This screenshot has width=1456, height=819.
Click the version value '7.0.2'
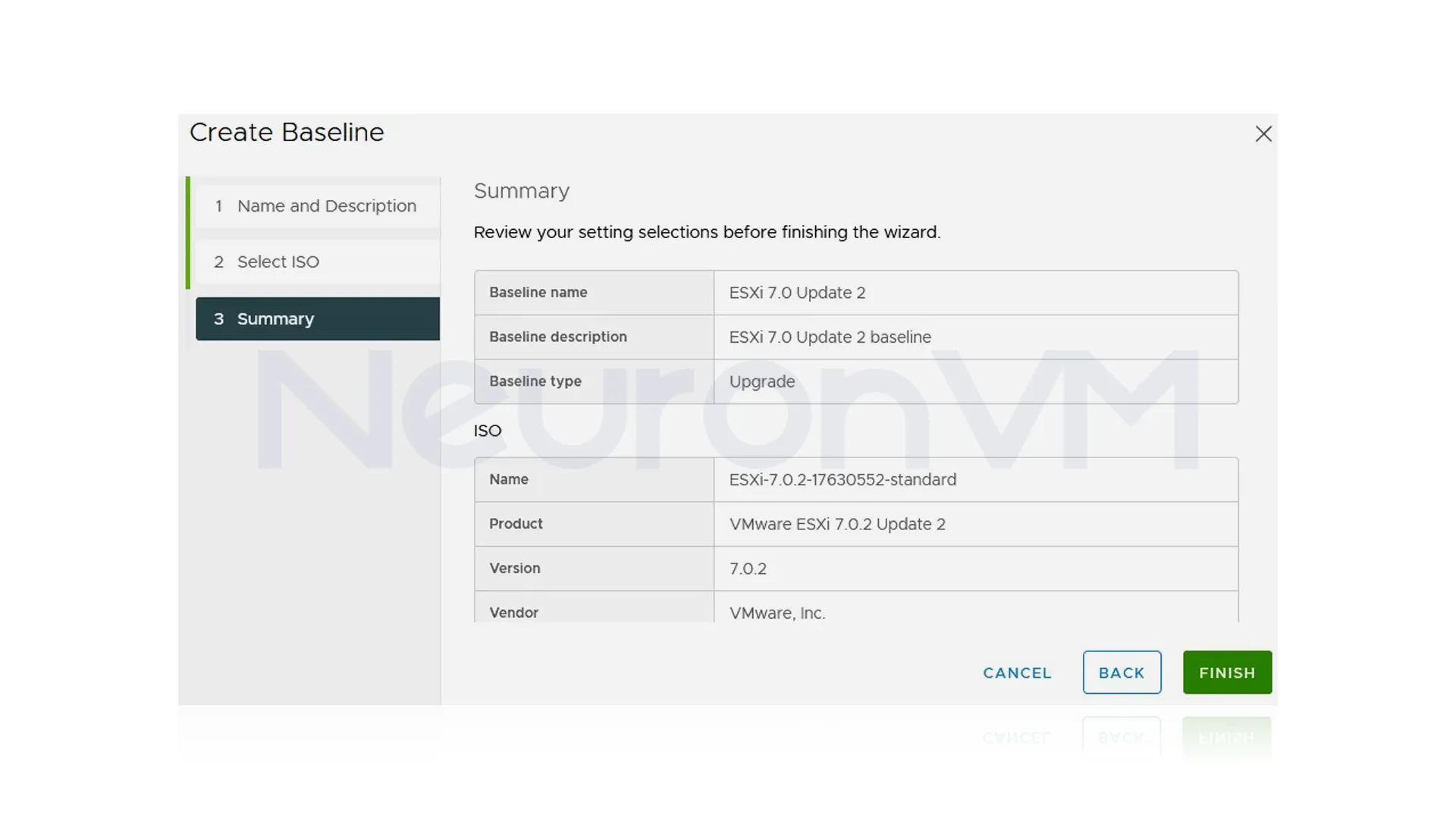point(748,569)
